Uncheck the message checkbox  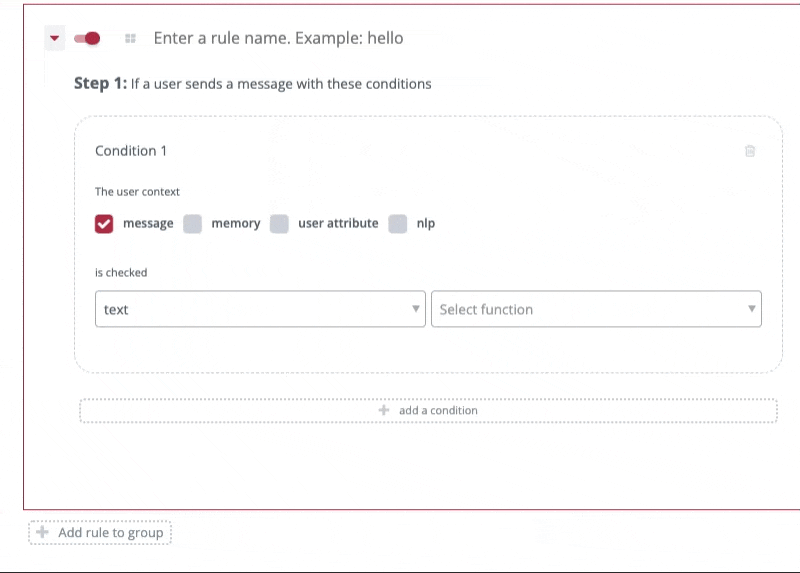[x=104, y=224]
